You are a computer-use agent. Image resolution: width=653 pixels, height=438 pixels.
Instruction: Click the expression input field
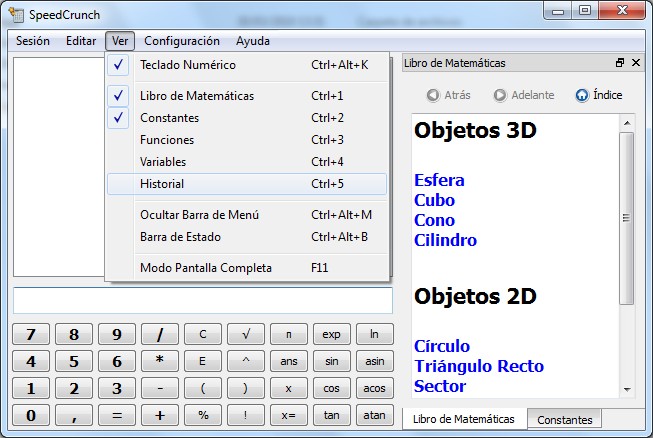click(x=203, y=300)
